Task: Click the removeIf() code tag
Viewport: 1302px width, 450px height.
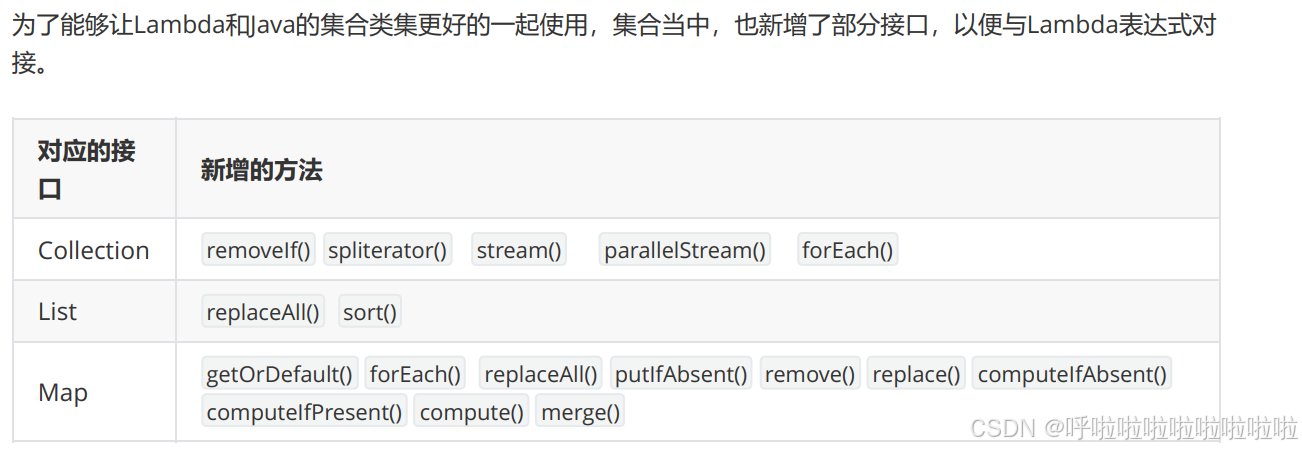Action: [x=259, y=250]
